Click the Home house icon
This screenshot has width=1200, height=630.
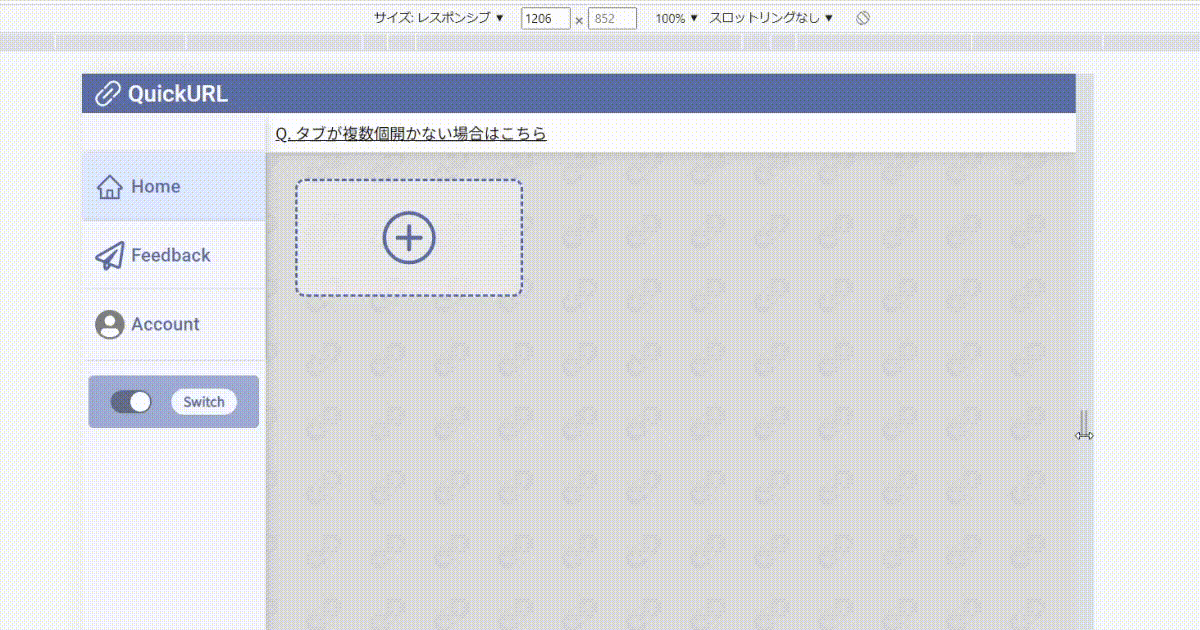110,187
